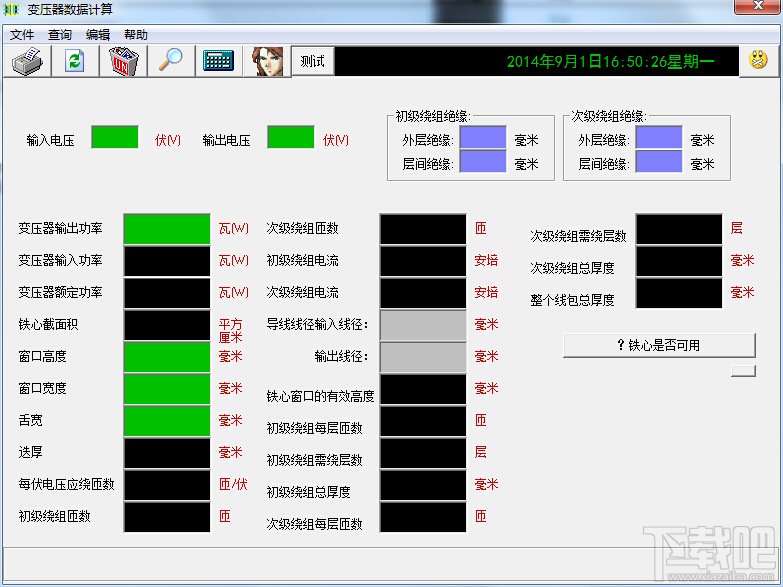Viewport: 783px width, 587px height.
Task: Click the green date and time display
Action: (x=610, y=61)
